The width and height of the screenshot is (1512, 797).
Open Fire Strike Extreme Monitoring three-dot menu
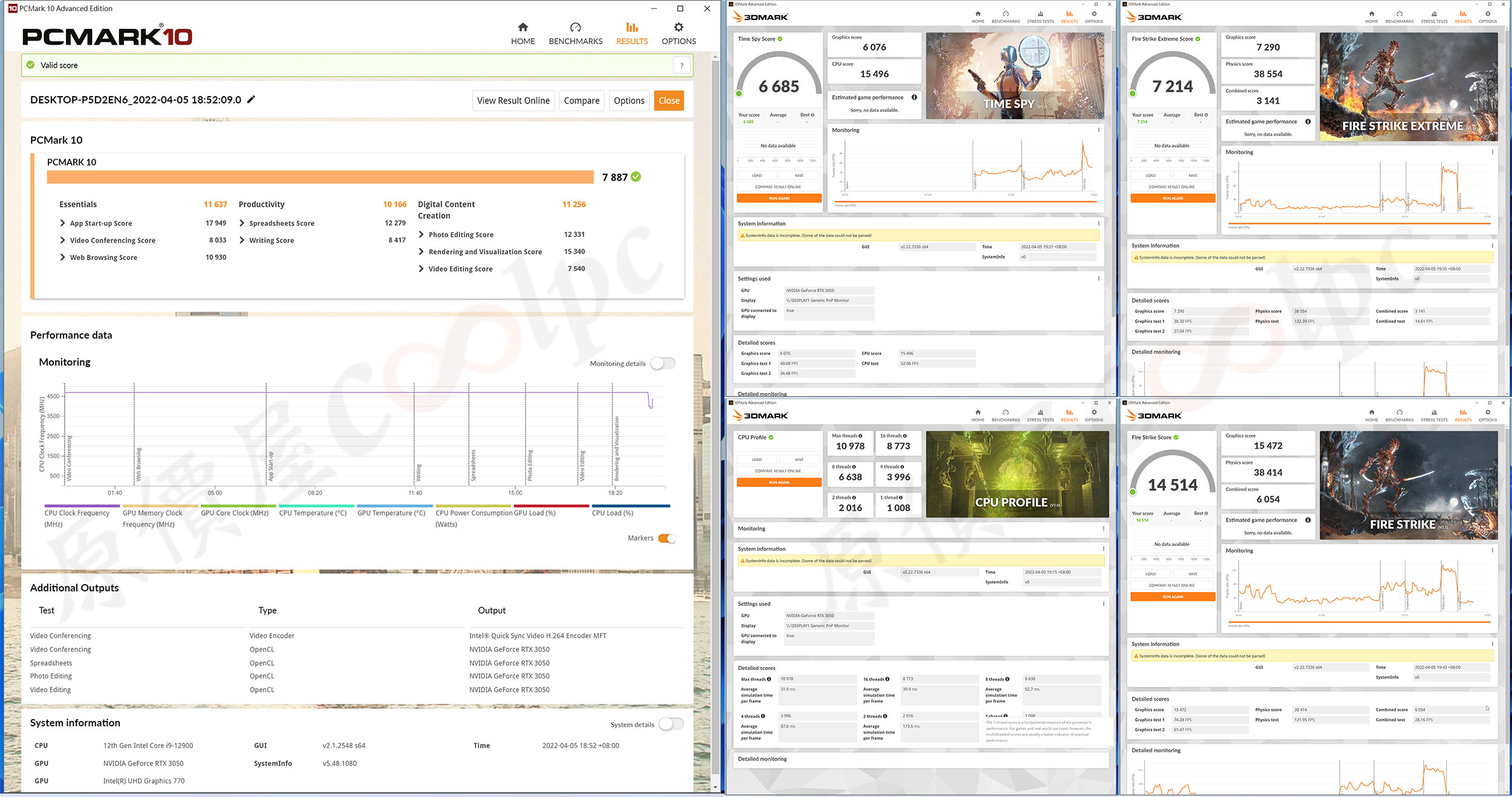[x=1493, y=152]
